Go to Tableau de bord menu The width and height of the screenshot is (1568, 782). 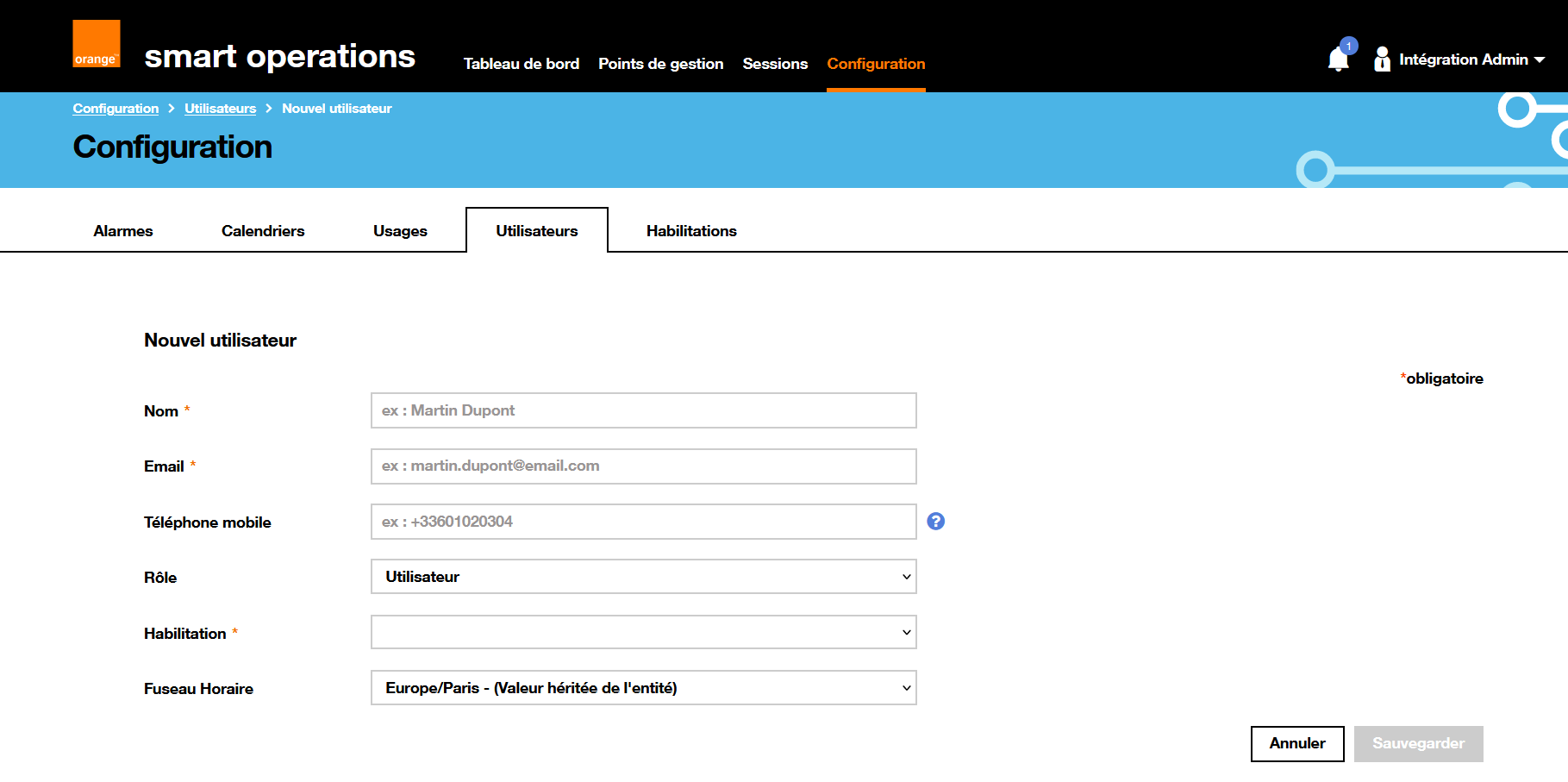521,64
